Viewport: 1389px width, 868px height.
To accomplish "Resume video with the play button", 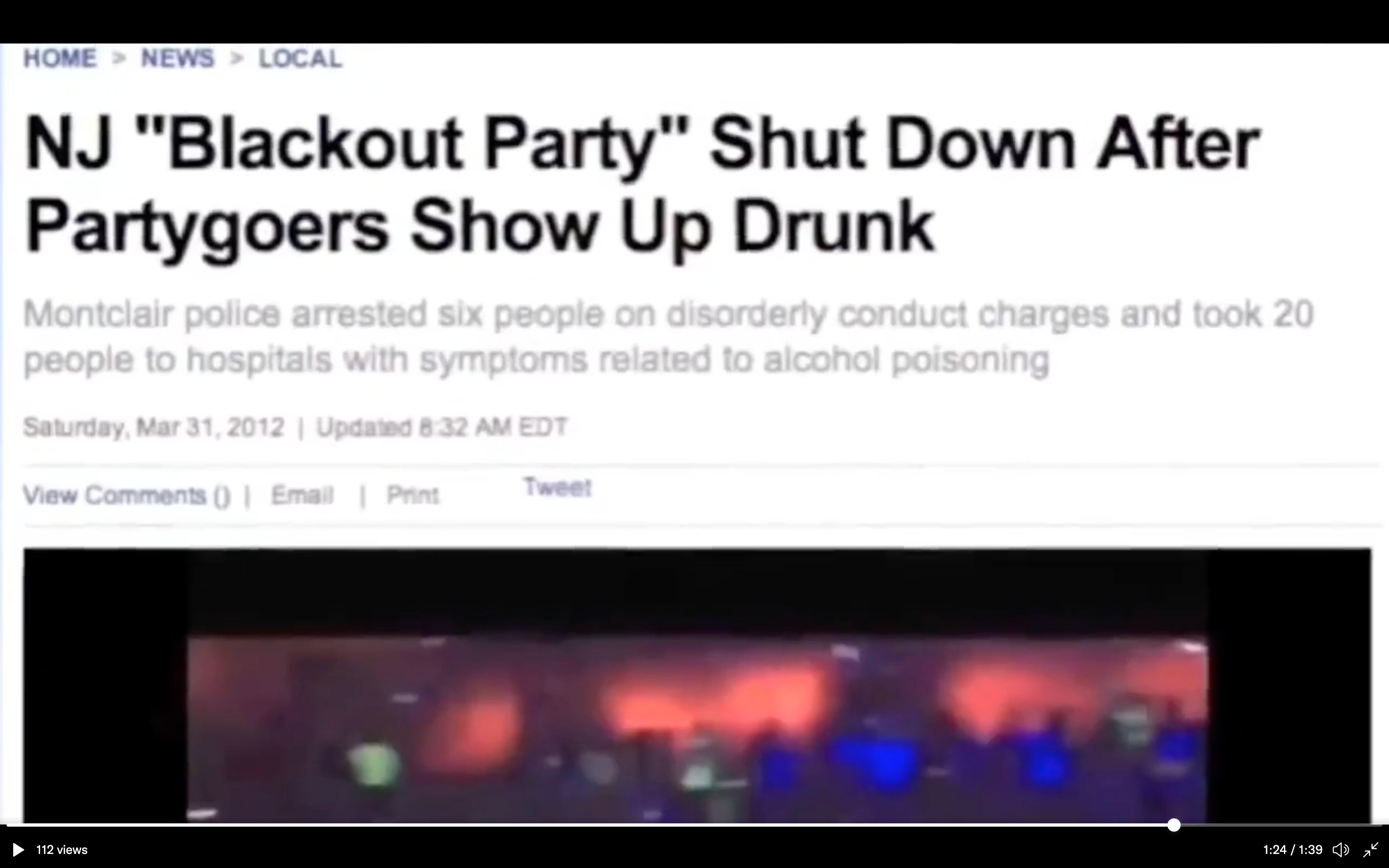I will tap(18, 850).
